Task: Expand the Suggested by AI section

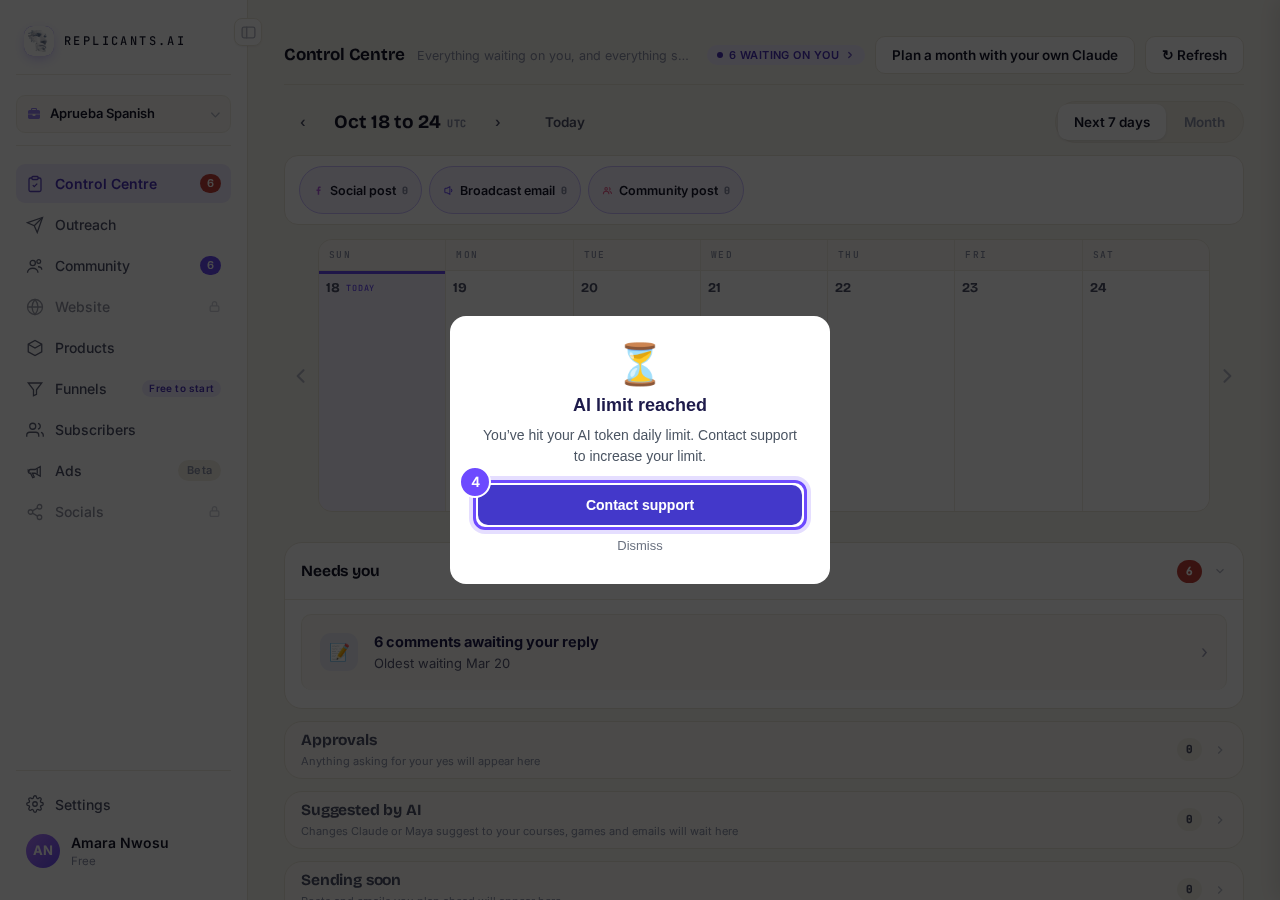Action: 764,820
